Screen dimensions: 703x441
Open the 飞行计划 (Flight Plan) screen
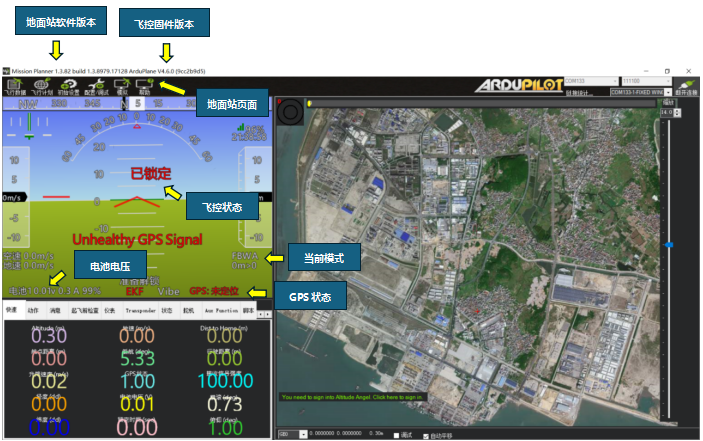(x=42, y=86)
